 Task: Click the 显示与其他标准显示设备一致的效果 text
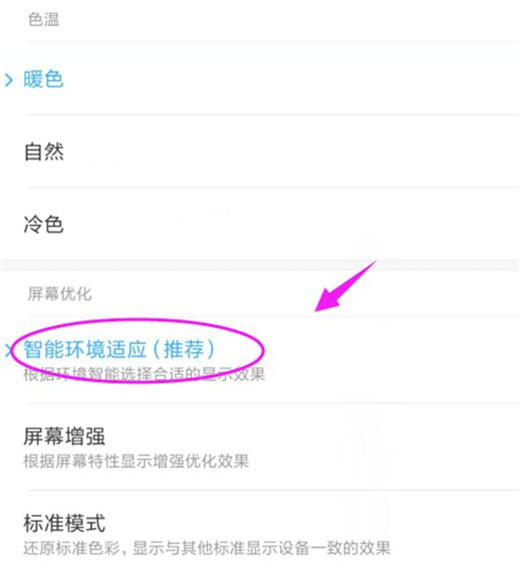click(x=261, y=548)
